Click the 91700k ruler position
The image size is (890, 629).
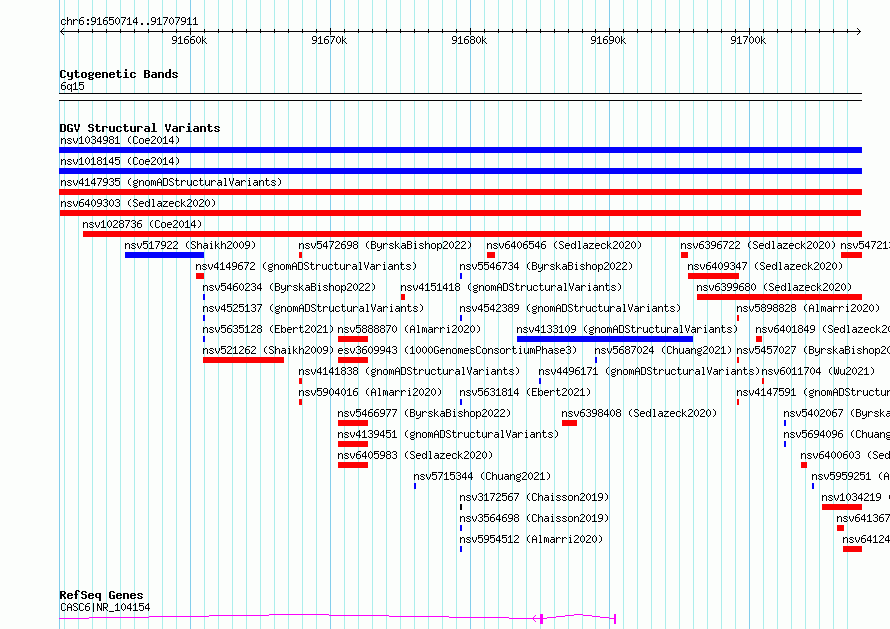[748, 40]
